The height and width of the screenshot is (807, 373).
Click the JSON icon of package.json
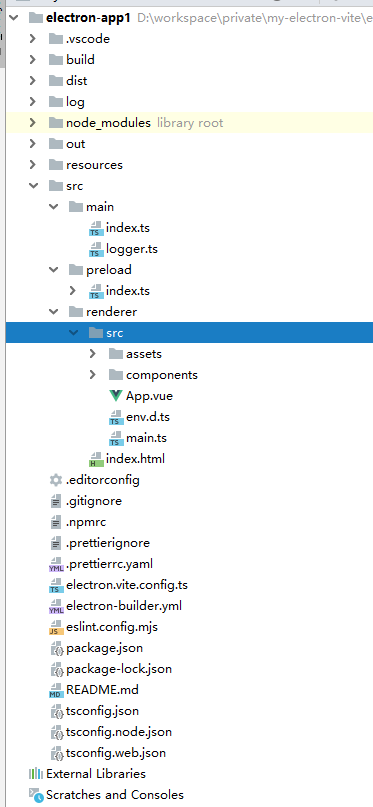pyautogui.click(x=56, y=649)
